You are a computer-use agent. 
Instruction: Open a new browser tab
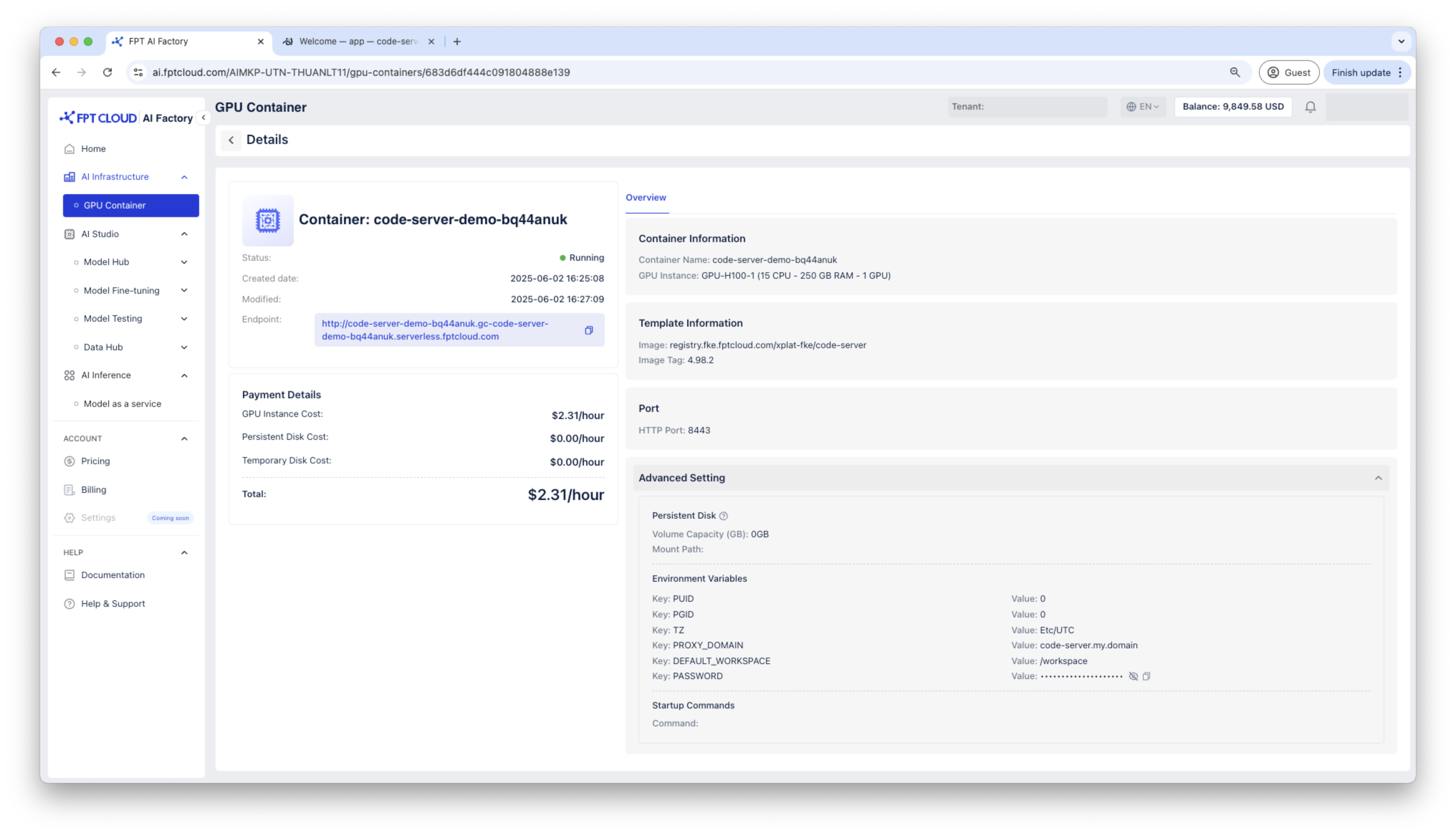click(x=457, y=41)
